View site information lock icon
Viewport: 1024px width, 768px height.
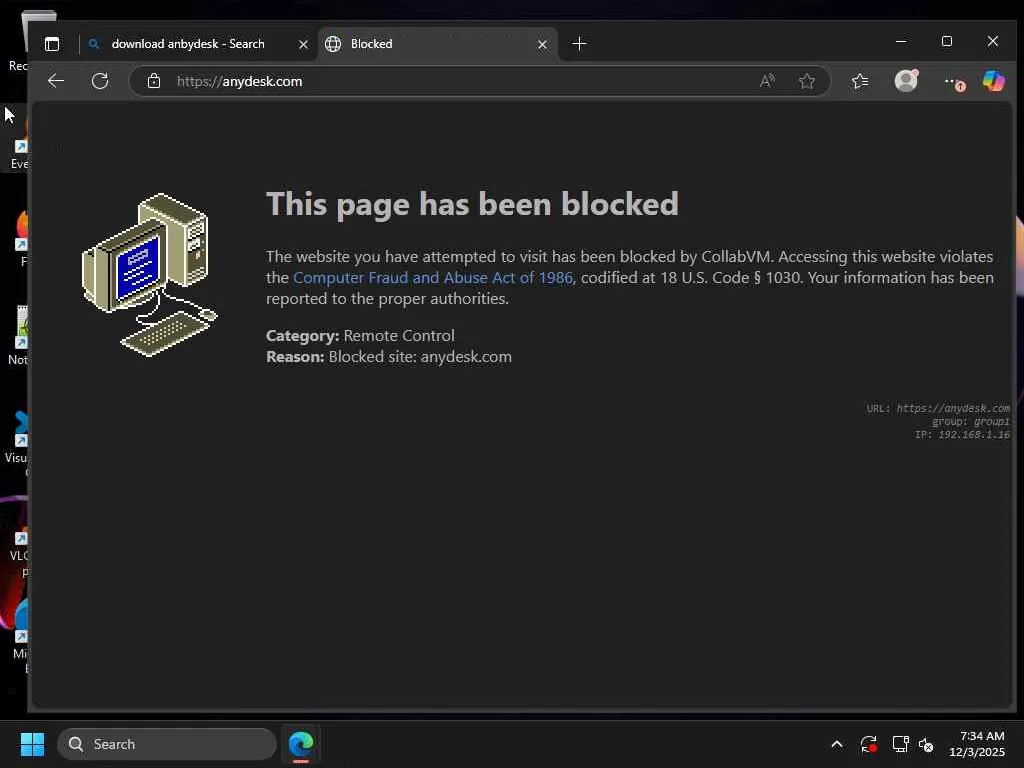(153, 81)
